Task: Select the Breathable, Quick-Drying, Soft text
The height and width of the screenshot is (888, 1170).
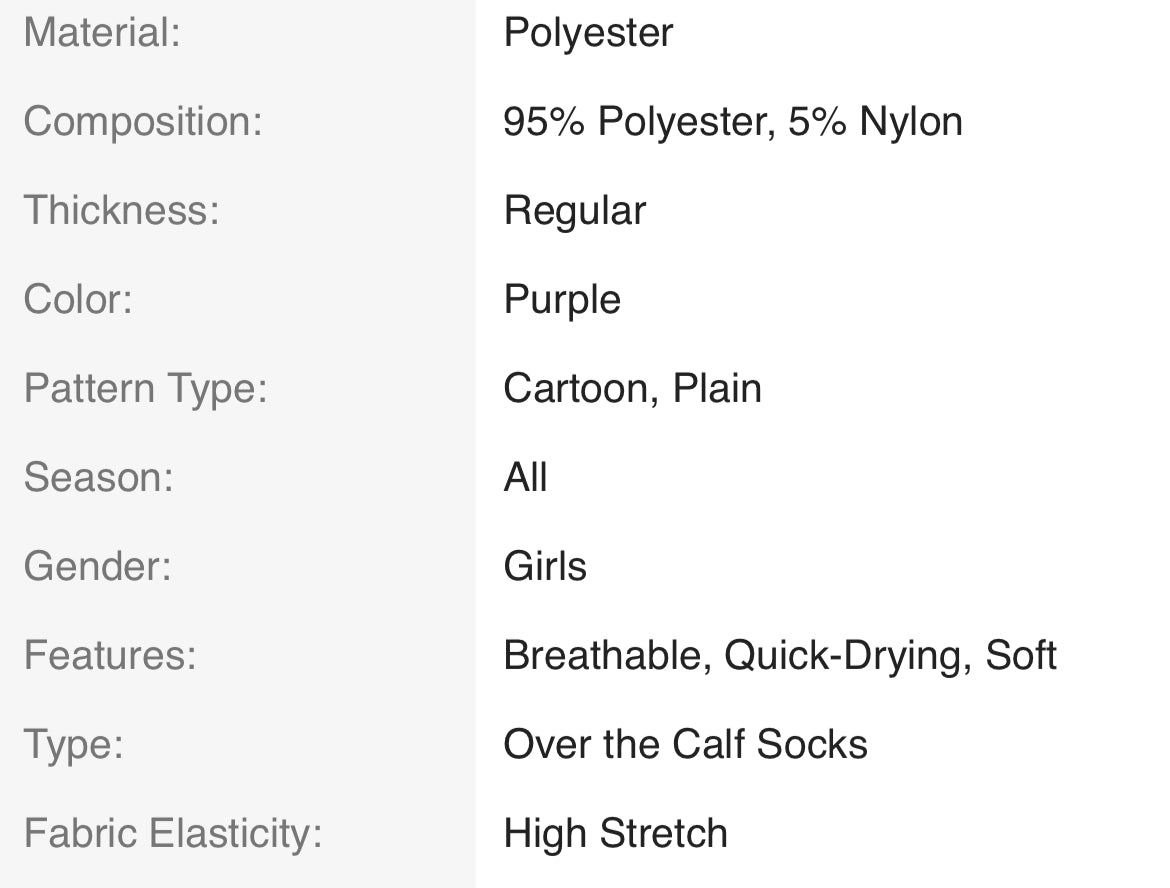Action: point(780,656)
